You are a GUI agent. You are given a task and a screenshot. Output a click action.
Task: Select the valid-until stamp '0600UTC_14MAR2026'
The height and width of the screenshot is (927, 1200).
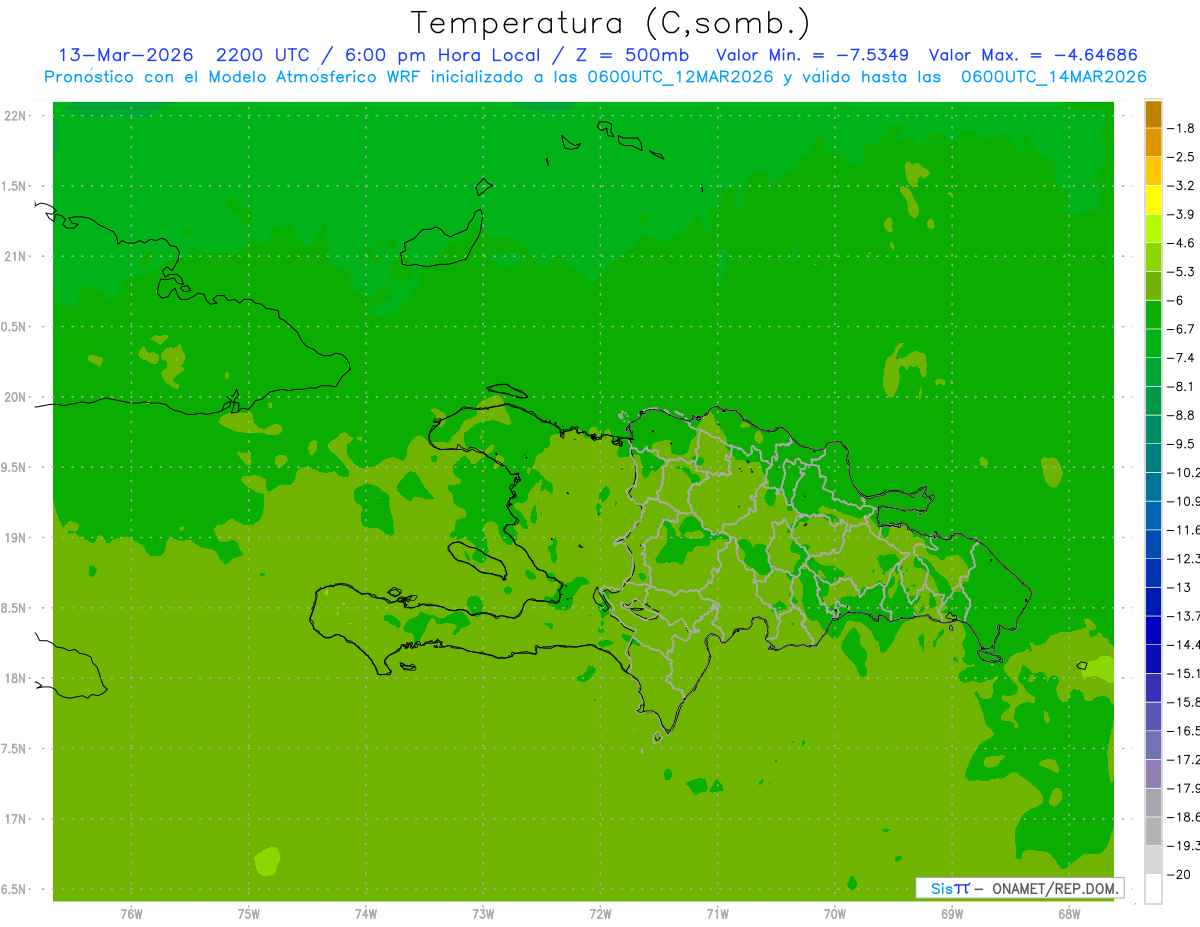coord(1053,77)
